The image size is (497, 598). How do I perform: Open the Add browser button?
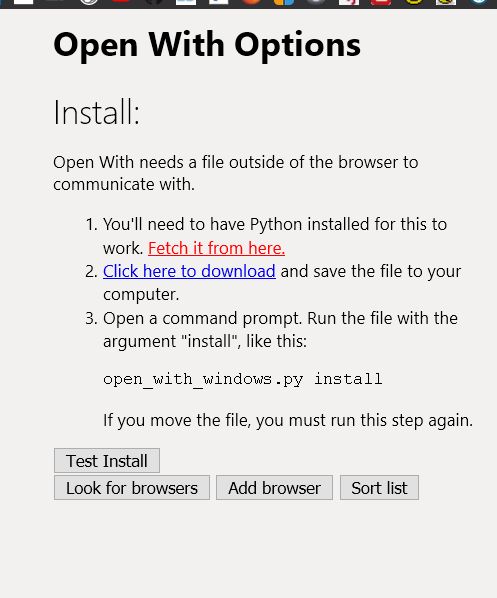[274, 488]
